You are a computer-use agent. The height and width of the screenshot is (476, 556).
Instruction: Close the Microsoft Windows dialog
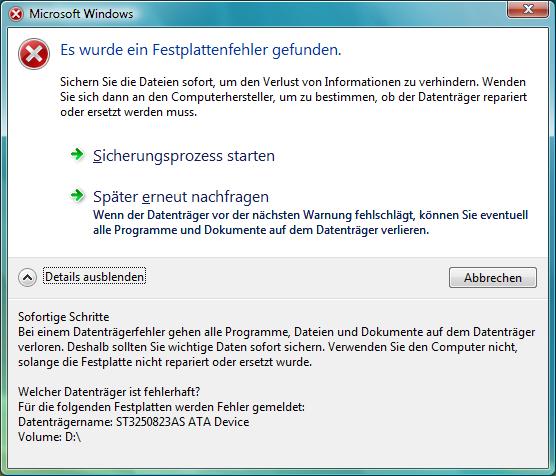coord(528,9)
